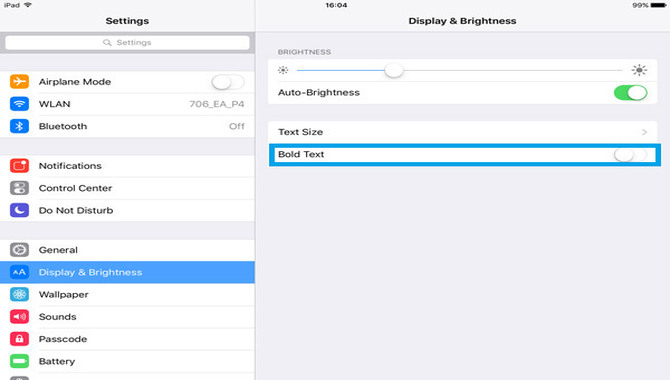This screenshot has height=380, width=670.
Task: Focus the Settings search field
Action: [127, 42]
